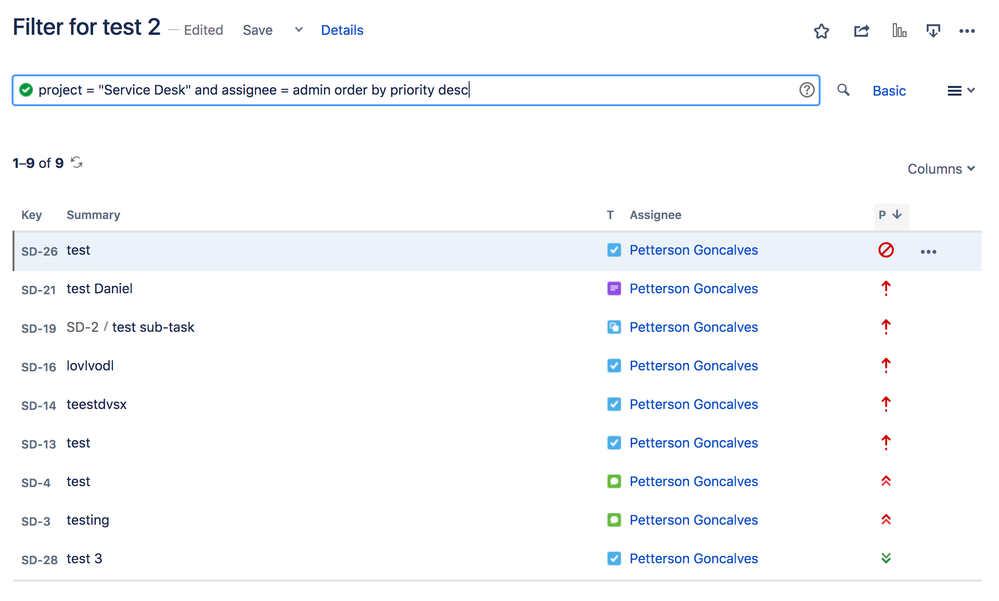This screenshot has height=601, width=999.
Task: Open the top-right more options ellipsis
Action: pos(967,31)
